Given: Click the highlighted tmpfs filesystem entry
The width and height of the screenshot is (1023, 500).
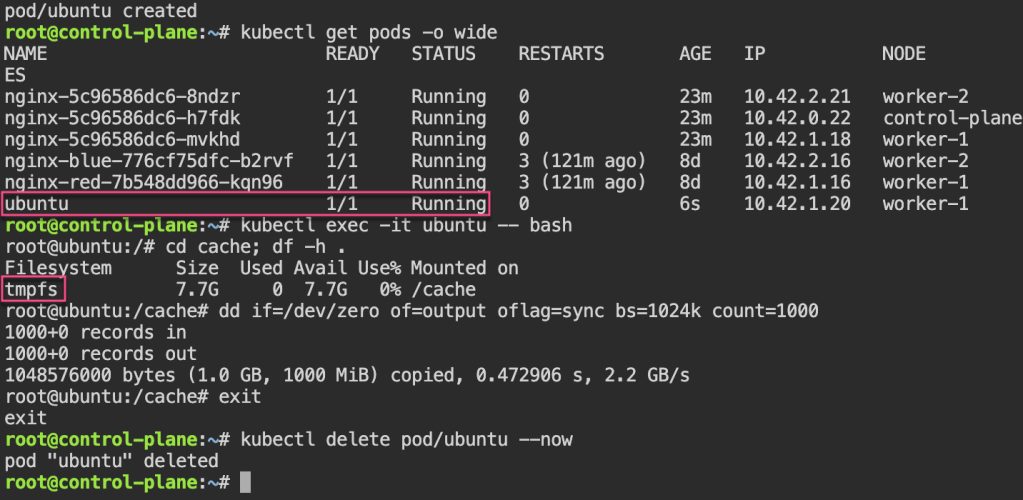Looking at the screenshot, I should pyautogui.click(x=32, y=290).
